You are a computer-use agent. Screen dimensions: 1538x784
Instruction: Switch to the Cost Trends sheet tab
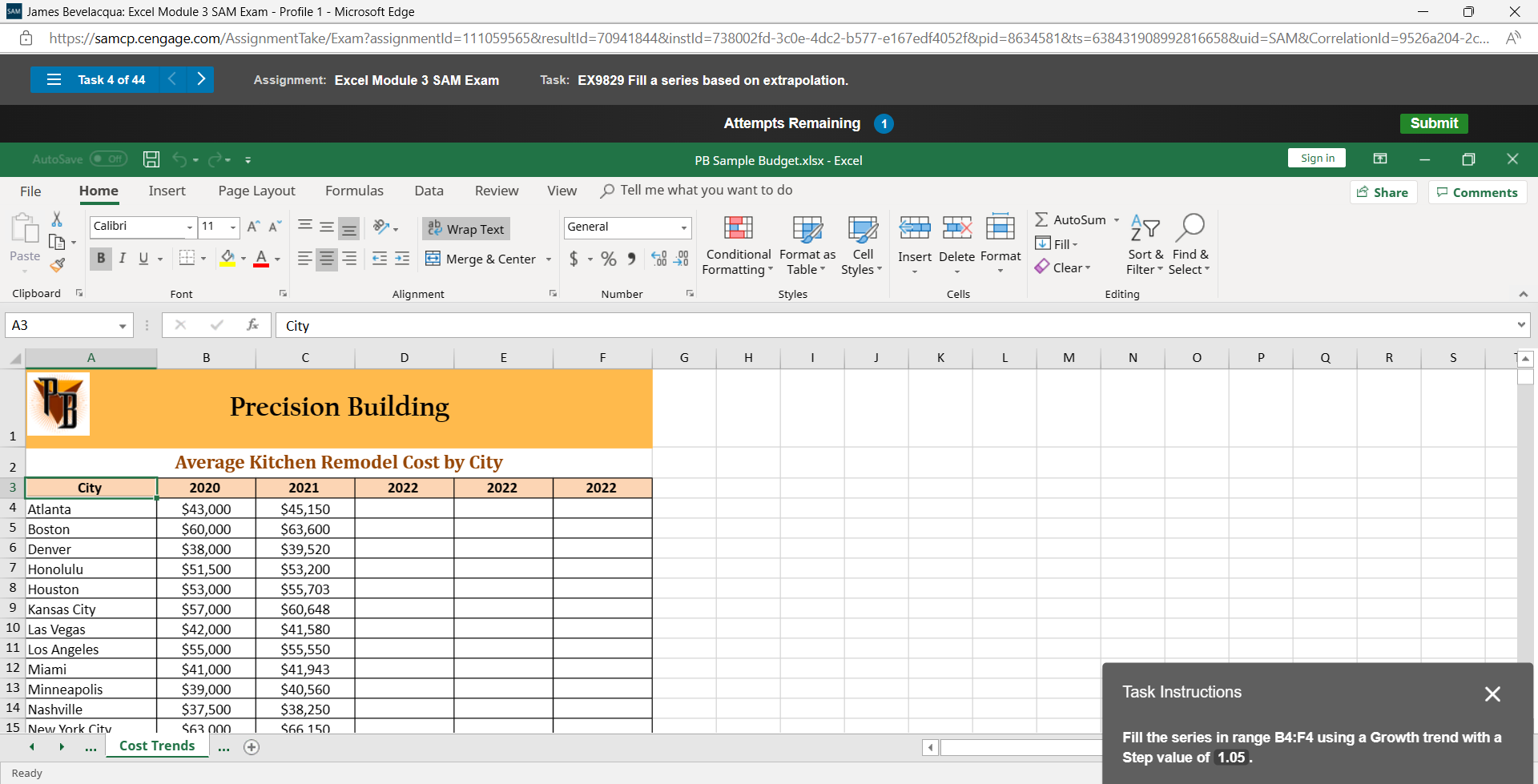[x=157, y=746]
